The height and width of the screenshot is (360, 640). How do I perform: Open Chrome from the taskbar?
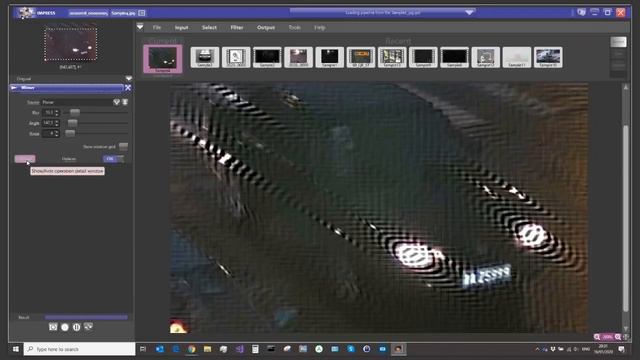(x=191, y=349)
